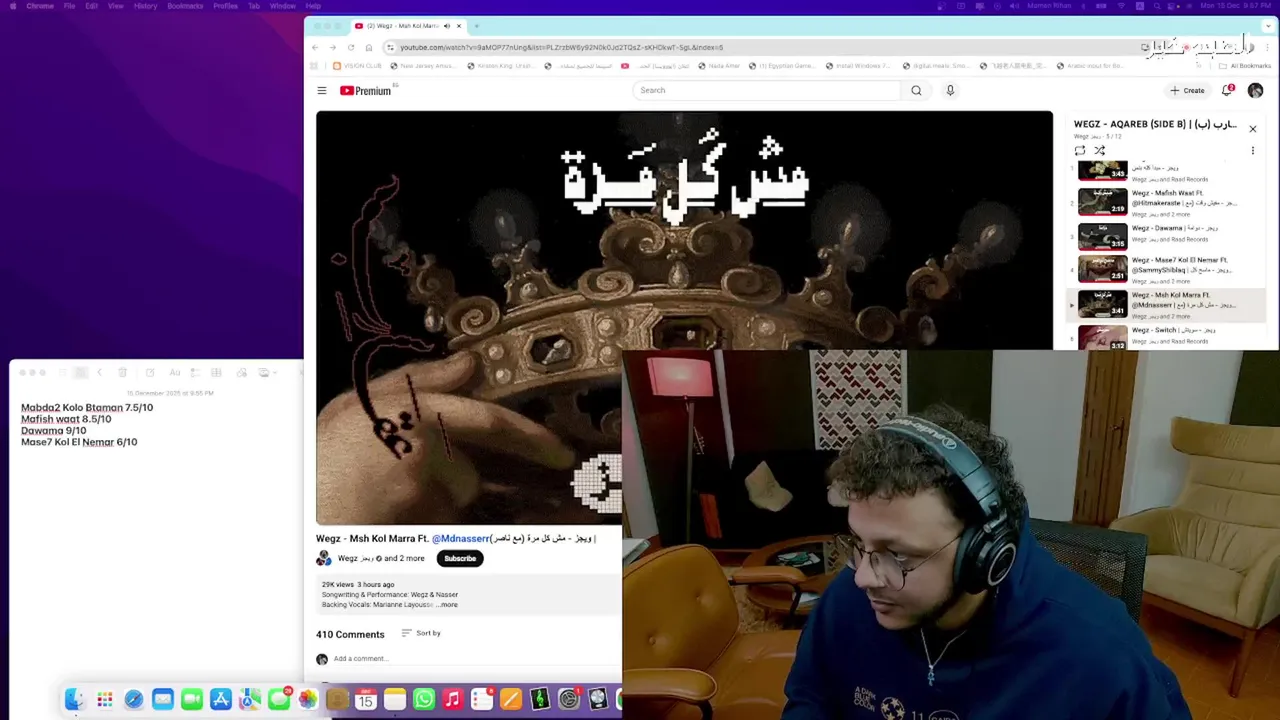
Task: Expand video description with ...more
Action: 447,605
